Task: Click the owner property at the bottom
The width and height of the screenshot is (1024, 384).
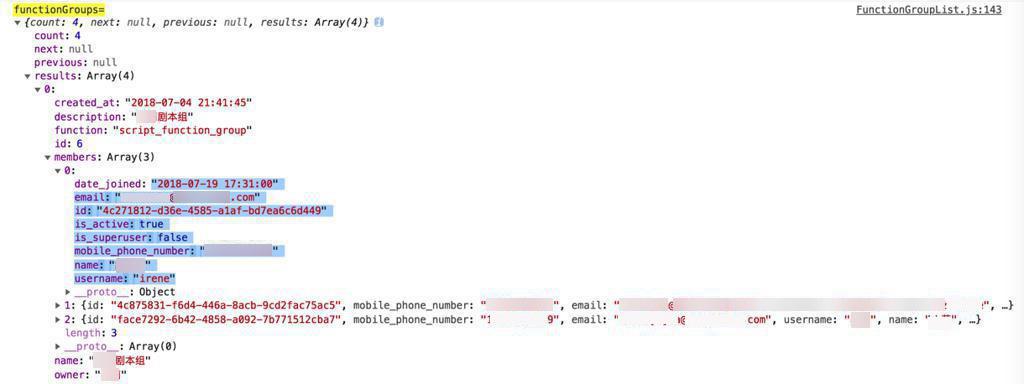Action: click(x=91, y=376)
